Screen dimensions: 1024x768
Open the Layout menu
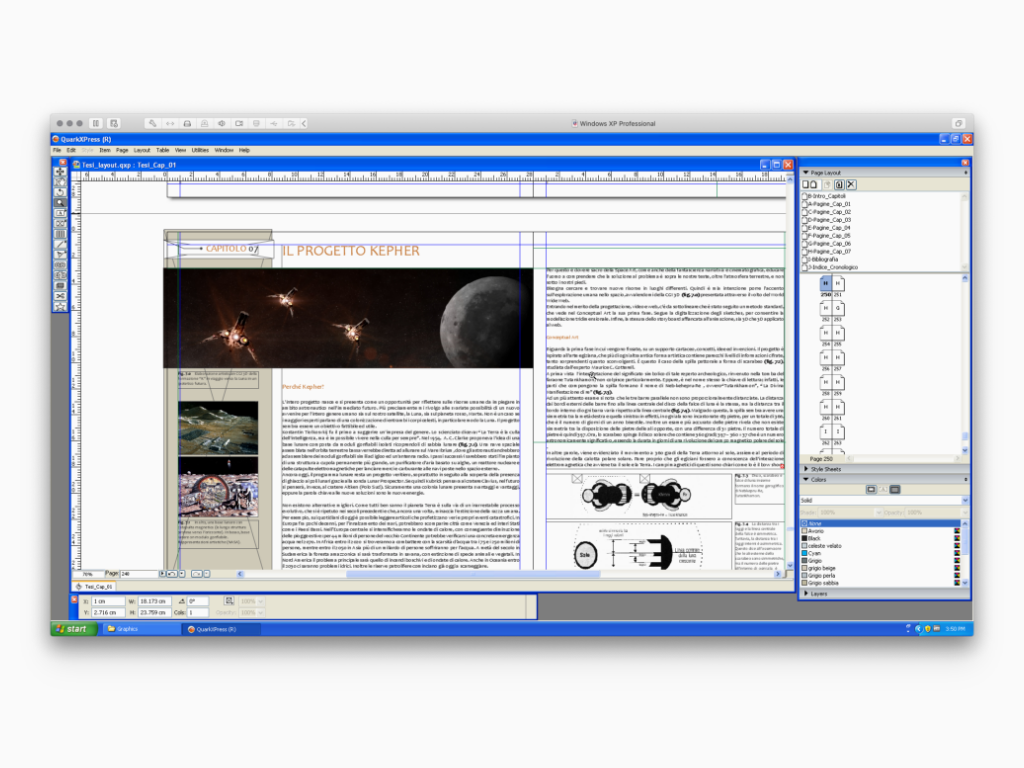click(x=142, y=151)
